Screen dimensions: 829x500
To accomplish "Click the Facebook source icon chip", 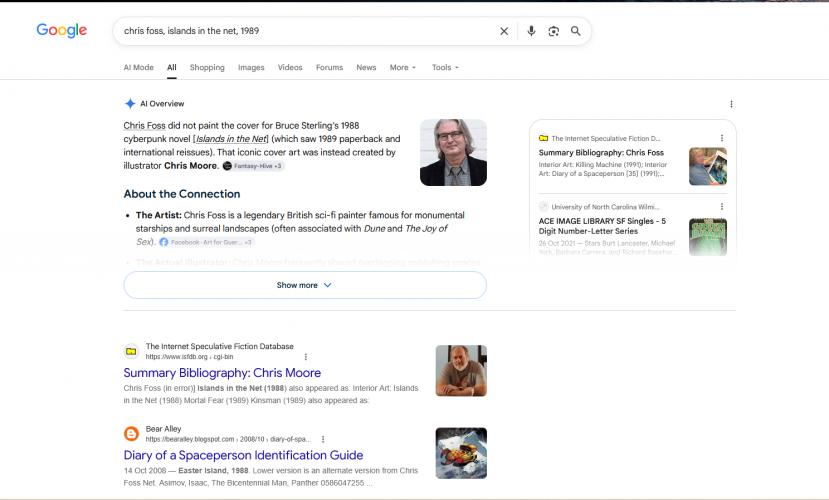I will (x=164, y=242).
